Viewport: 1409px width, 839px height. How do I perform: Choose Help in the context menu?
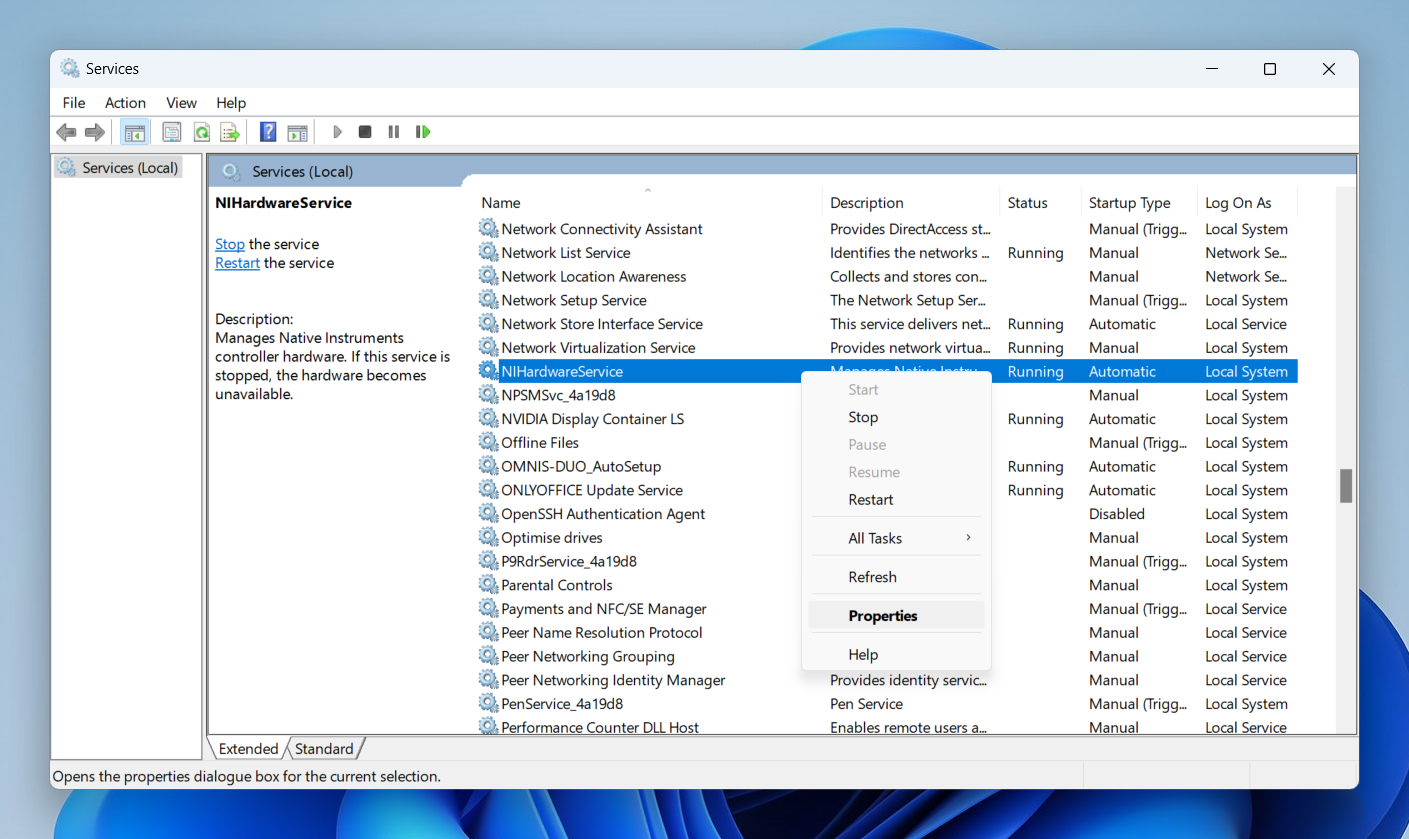(896, 655)
